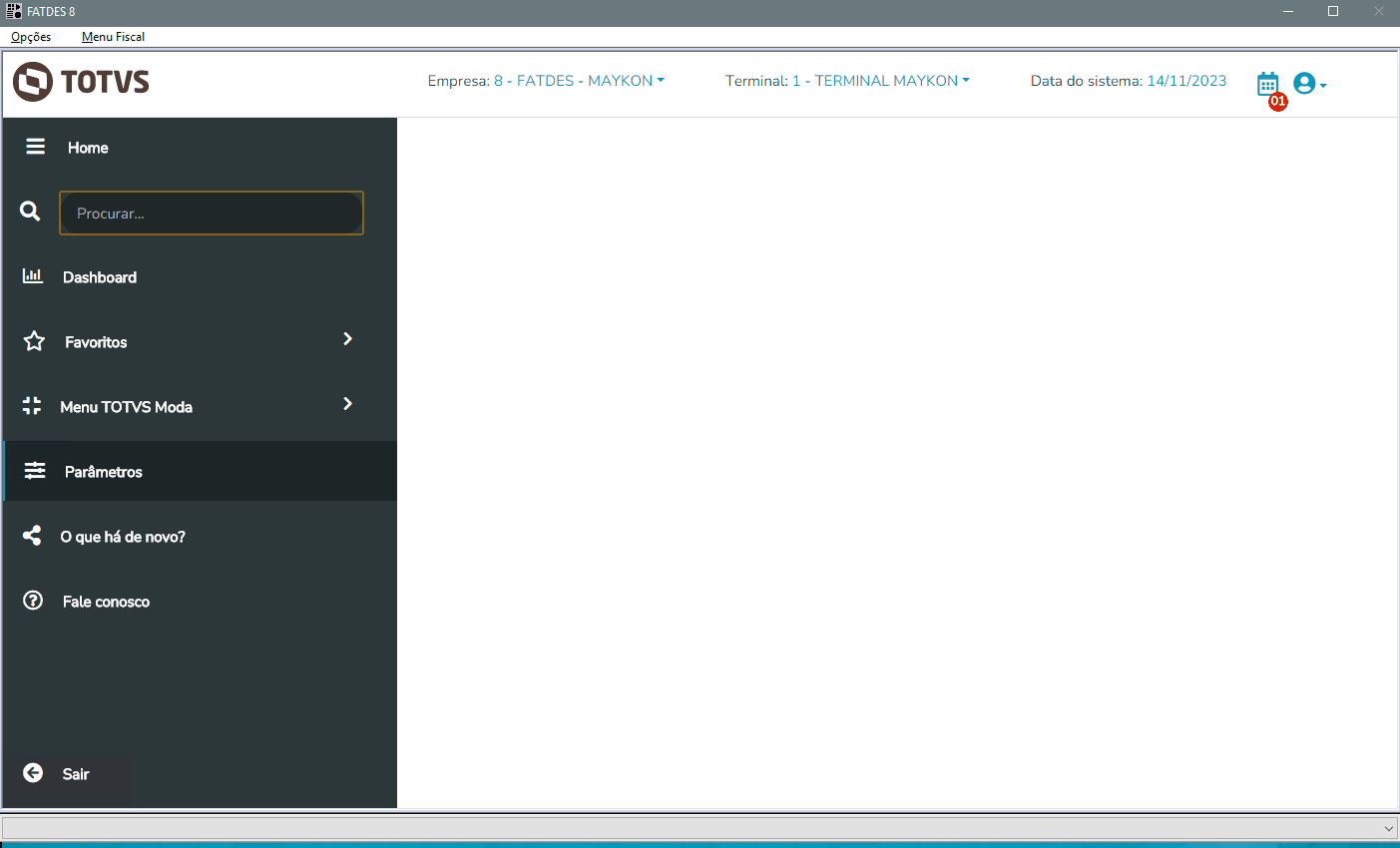This screenshot has width=1400, height=848.
Task: Go to Home in the sidebar
Action: click(88, 148)
